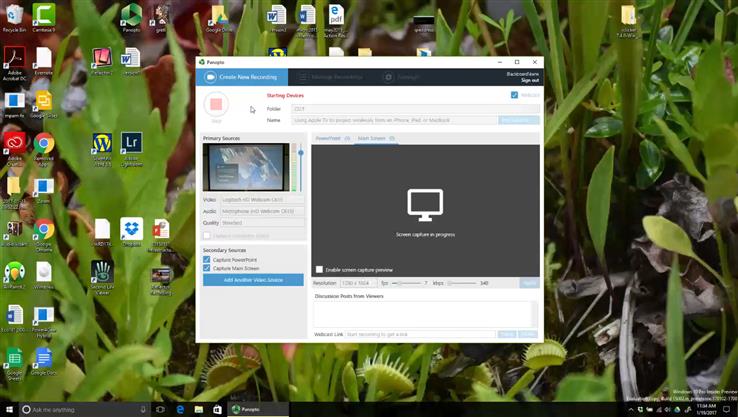Click the Discussion Posts from Viewers box
The image size is (738, 417).
pos(425,314)
